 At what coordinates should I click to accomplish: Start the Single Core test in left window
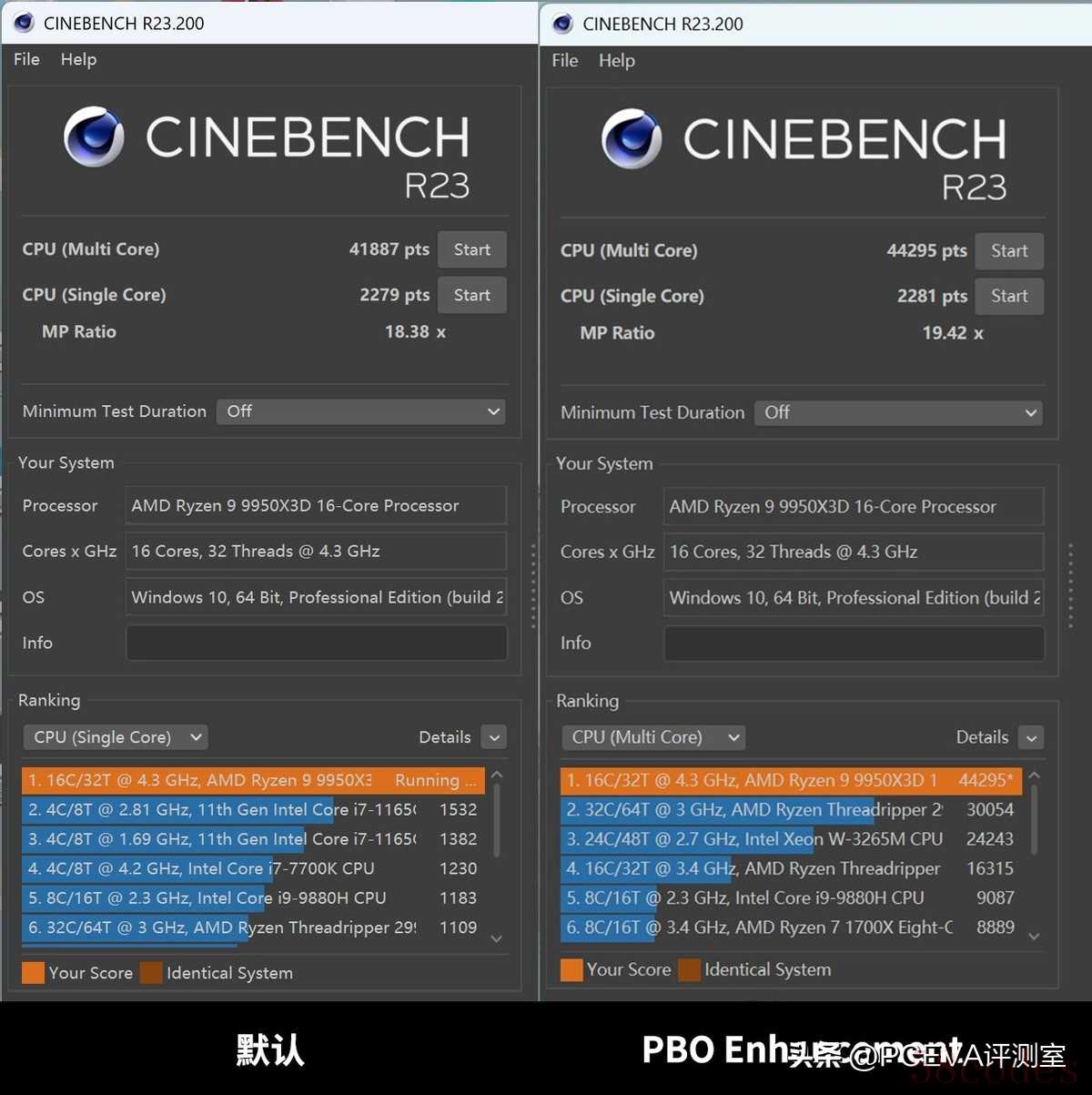pos(472,295)
